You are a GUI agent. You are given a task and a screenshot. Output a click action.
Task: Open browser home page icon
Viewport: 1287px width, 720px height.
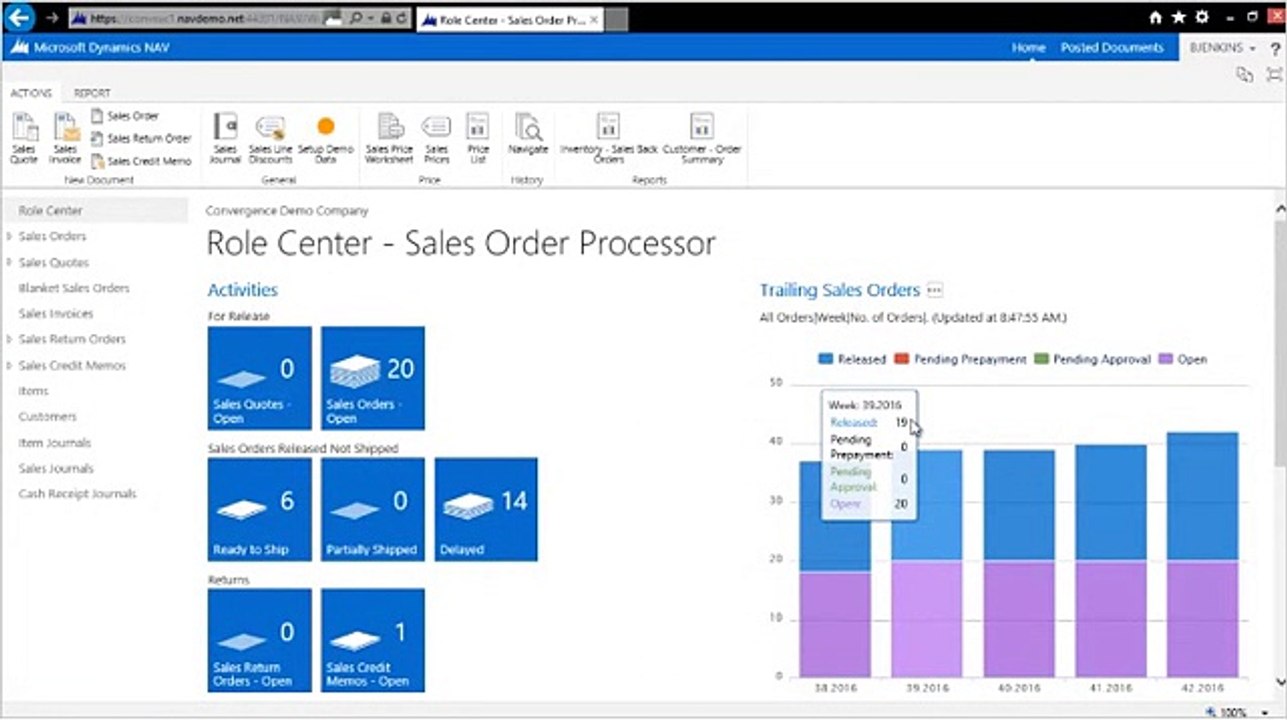(1156, 18)
